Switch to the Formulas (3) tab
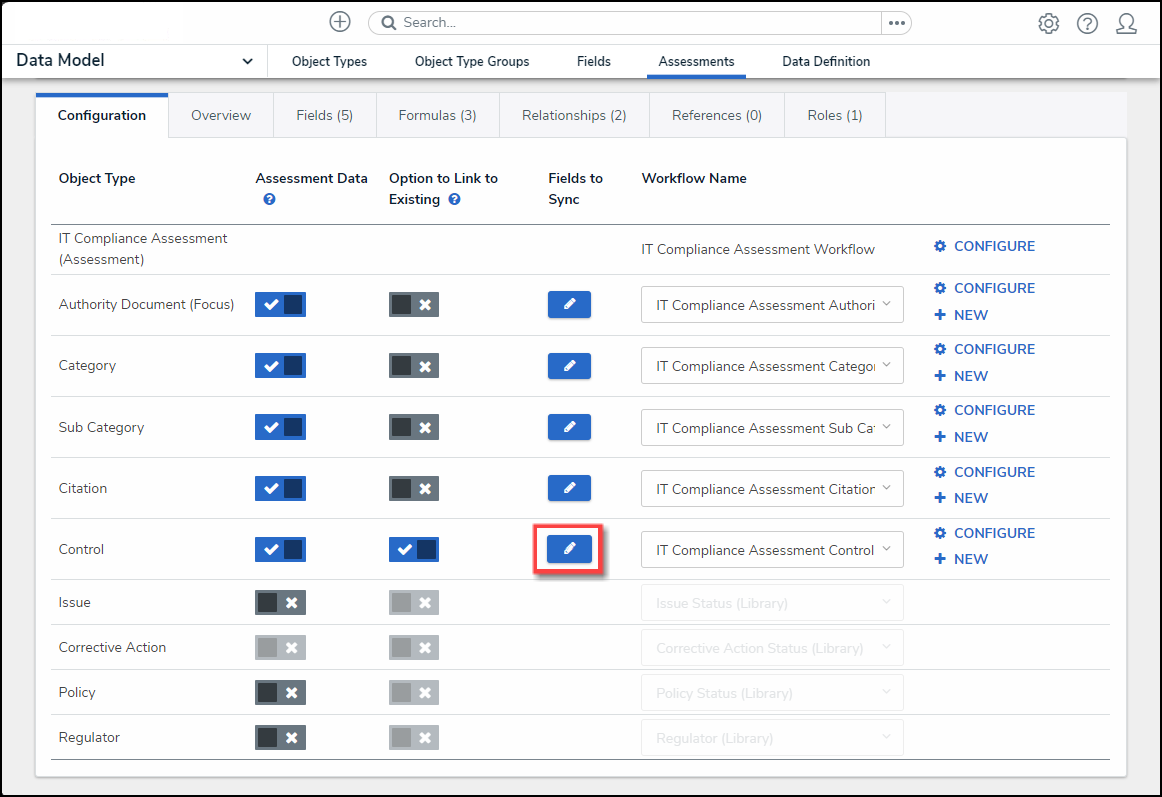Viewport: 1162px width, 797px height. 437,115
